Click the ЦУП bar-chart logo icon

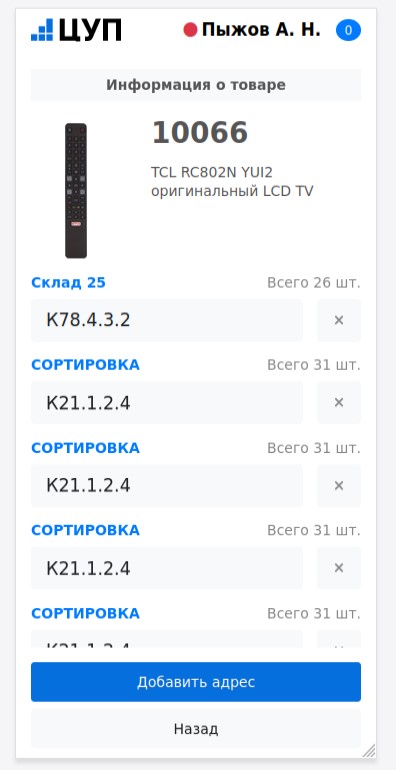[x=42, y=30]
